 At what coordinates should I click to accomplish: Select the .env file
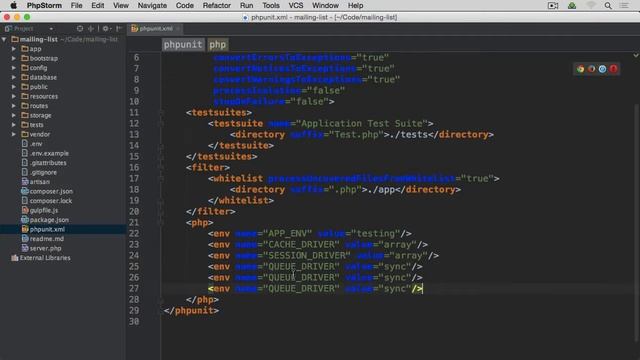coord(36,144)
